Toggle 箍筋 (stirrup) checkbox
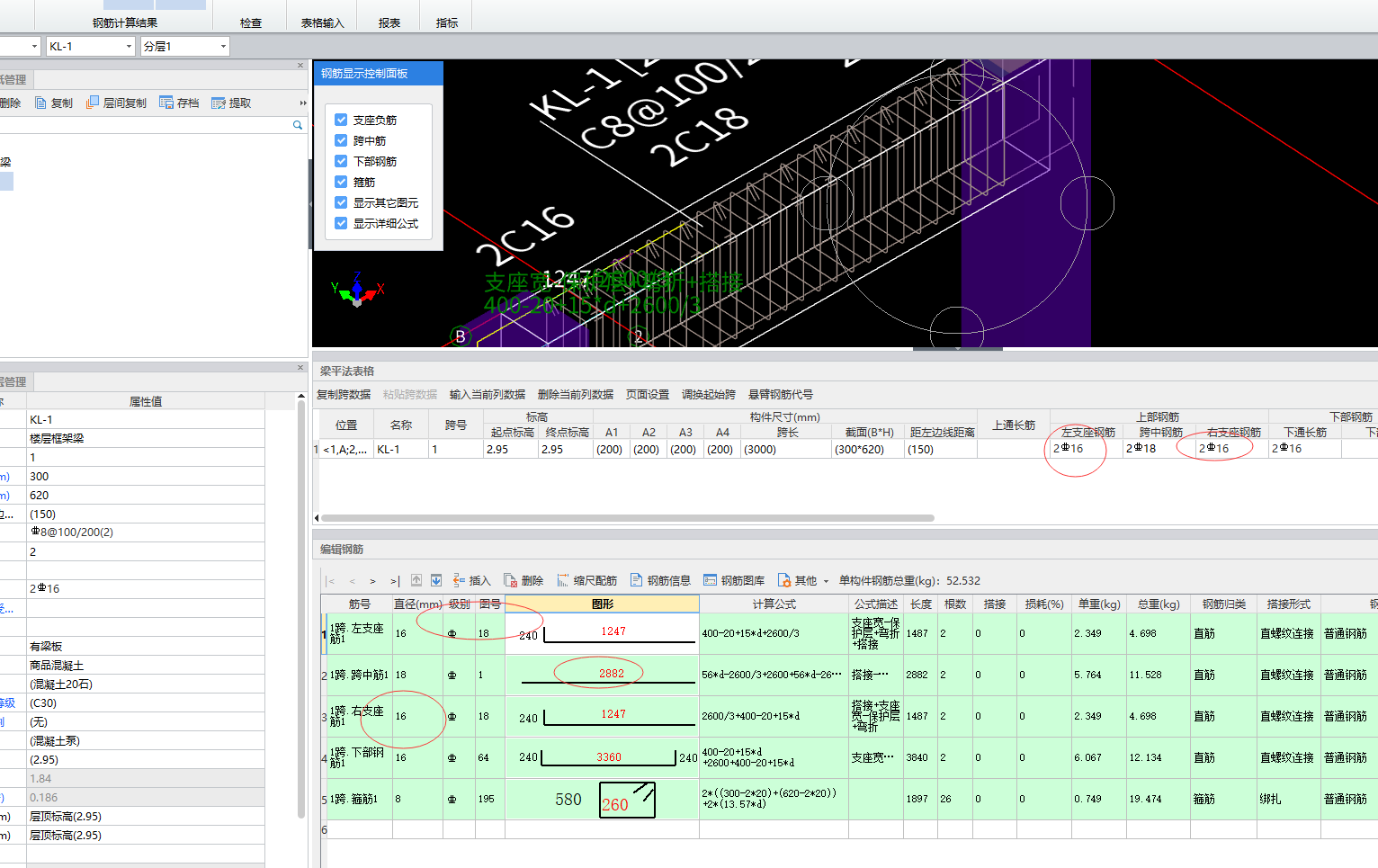 [x=341, y=182]
